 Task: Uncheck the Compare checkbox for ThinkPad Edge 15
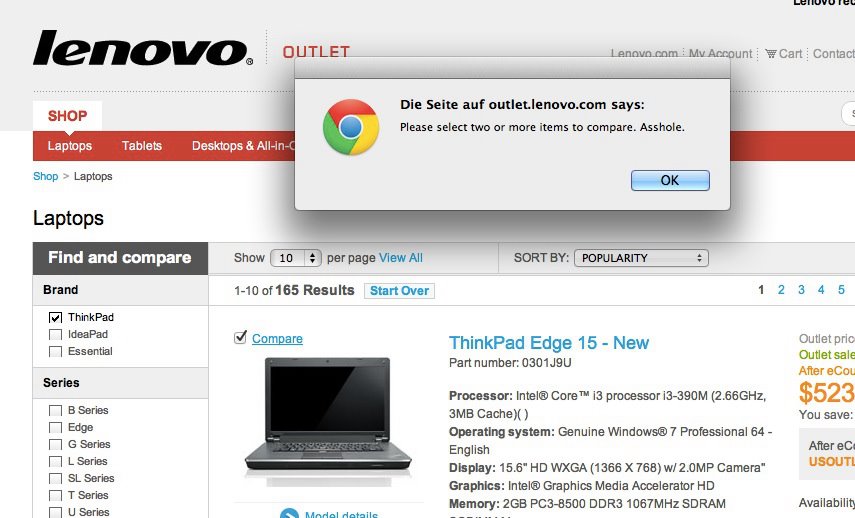tap(240, 338)
